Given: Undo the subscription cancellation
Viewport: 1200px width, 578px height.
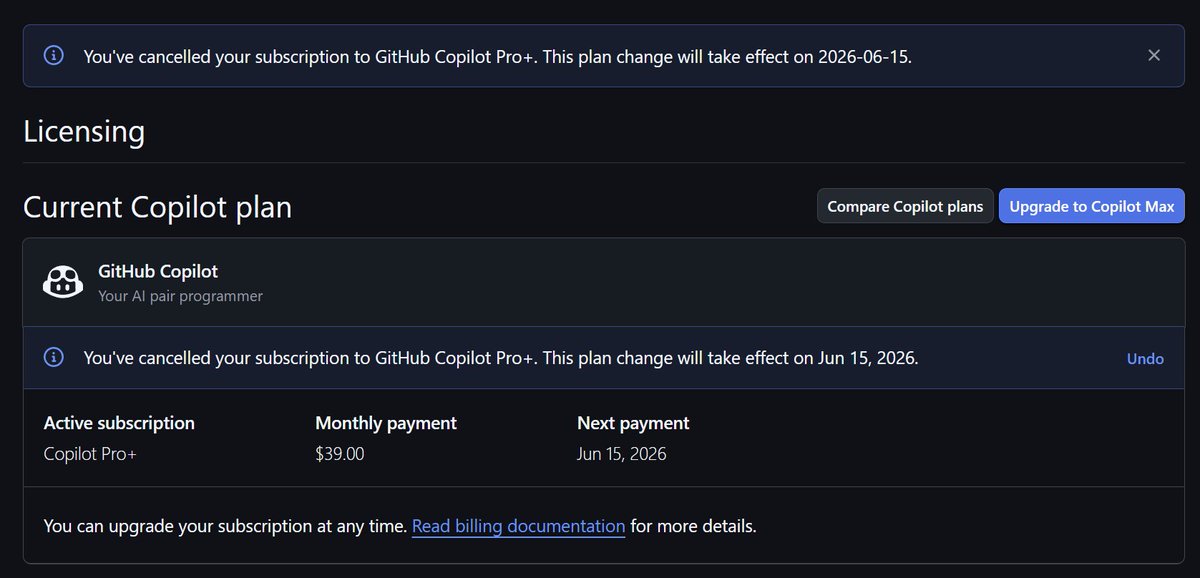Looking at the screenshot, I should pyautogui.click(x=1145, y=358).
